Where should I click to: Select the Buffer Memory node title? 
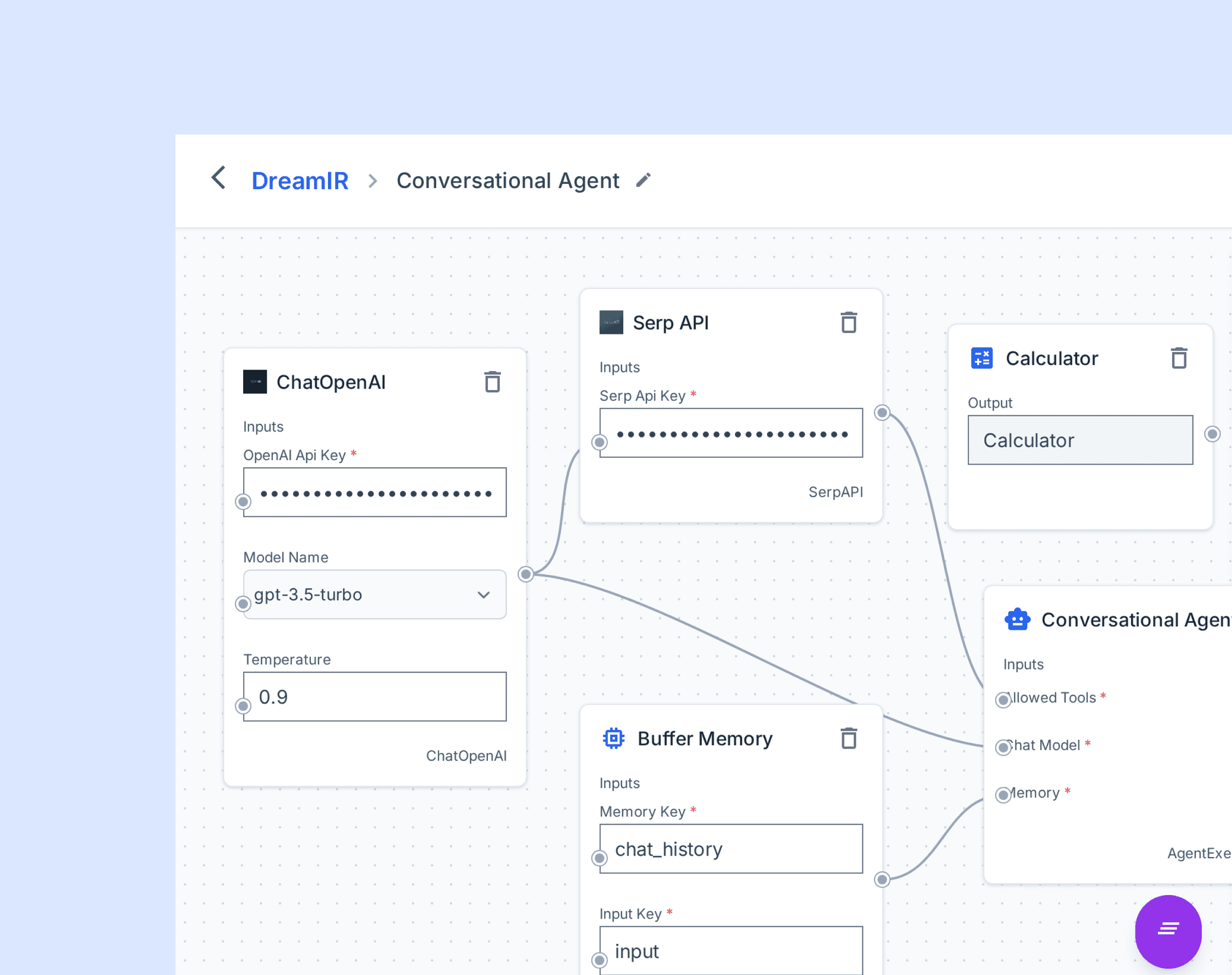pos(705,739)
